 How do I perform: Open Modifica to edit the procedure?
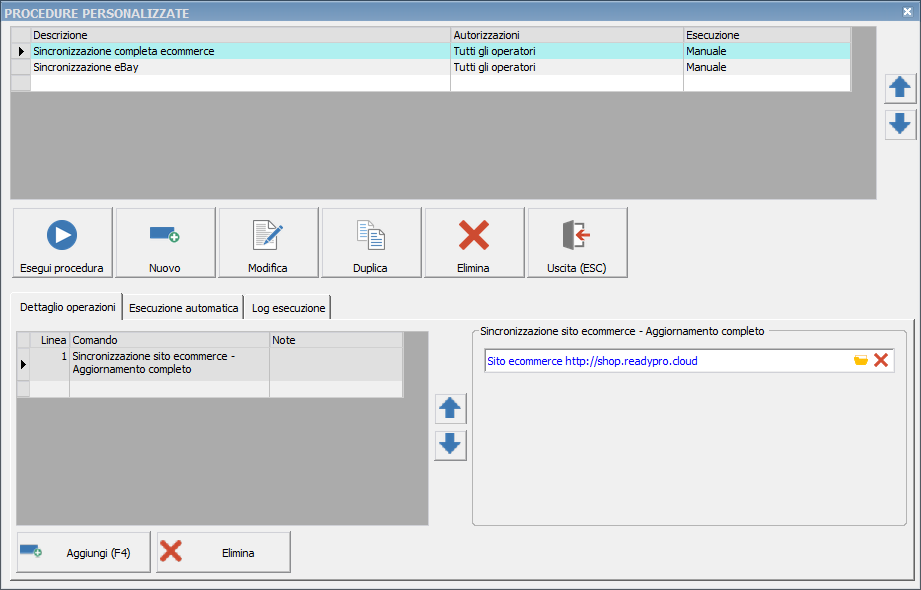pyautogui.click(x=268, y=243)
